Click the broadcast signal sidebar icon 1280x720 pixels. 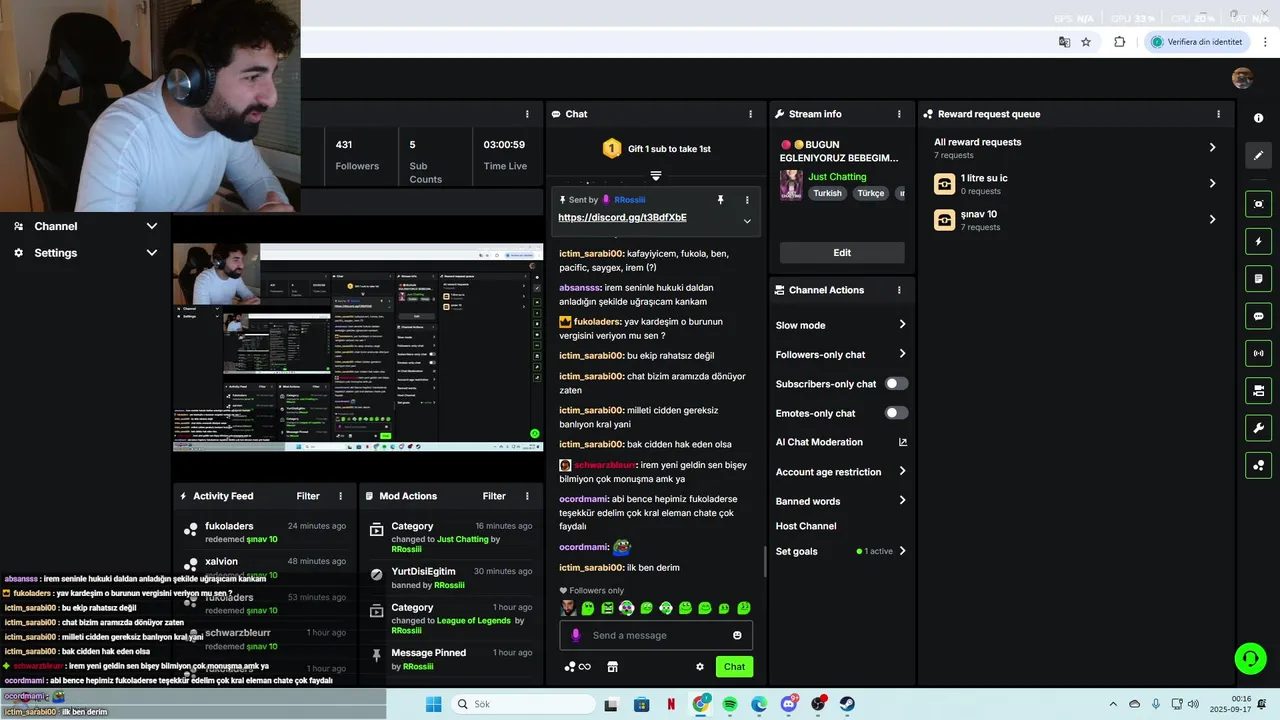pos(1258,353)
